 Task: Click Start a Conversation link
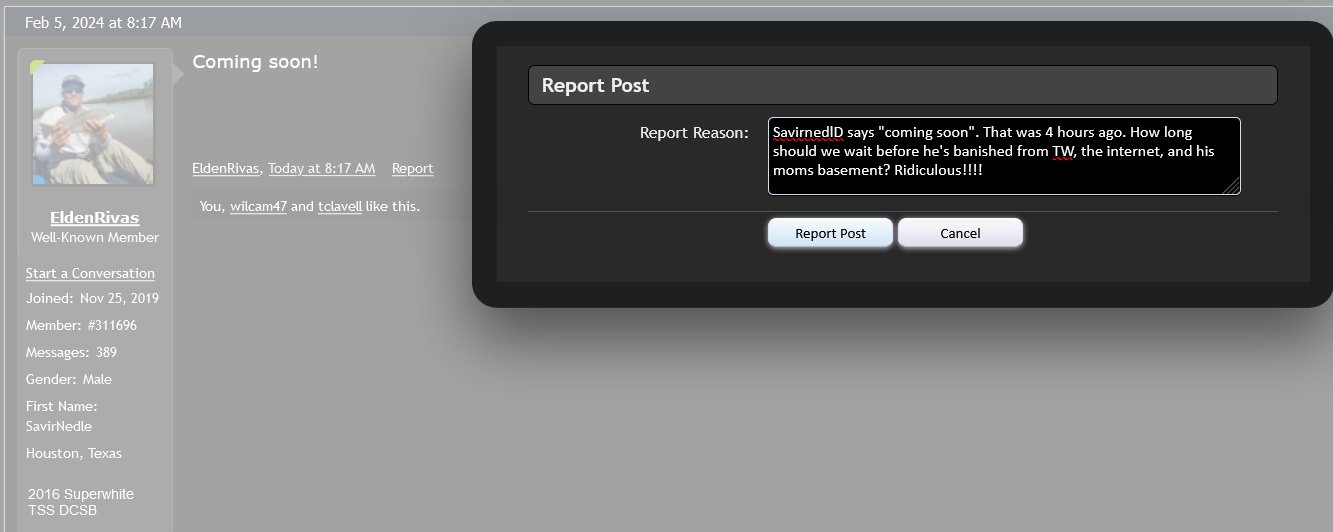tap(90, 273)
